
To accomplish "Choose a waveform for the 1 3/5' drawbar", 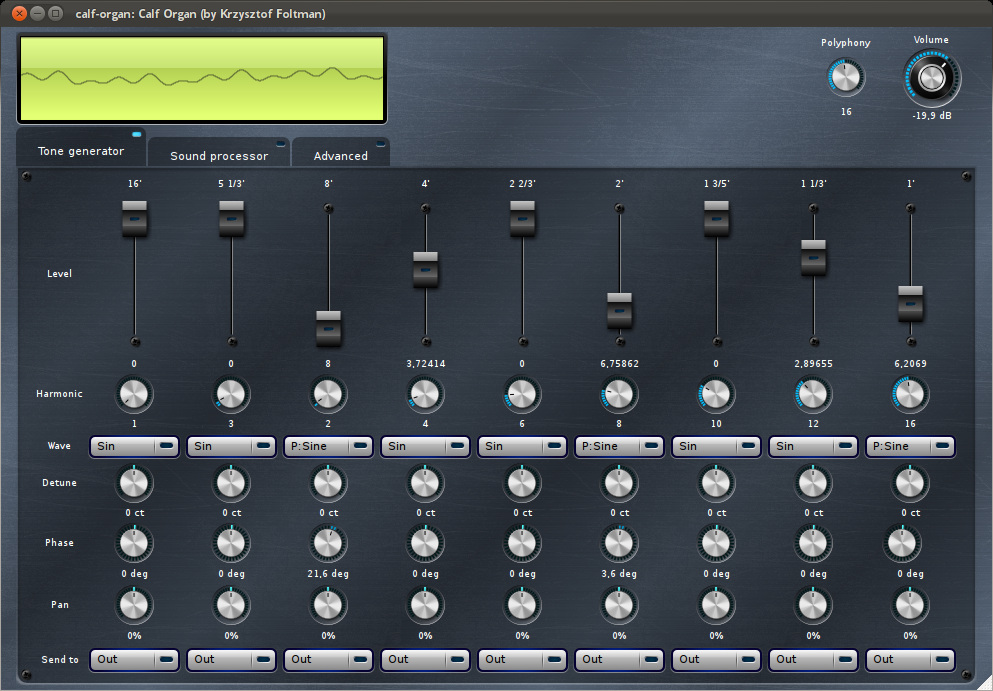I will tap(716, 446).
